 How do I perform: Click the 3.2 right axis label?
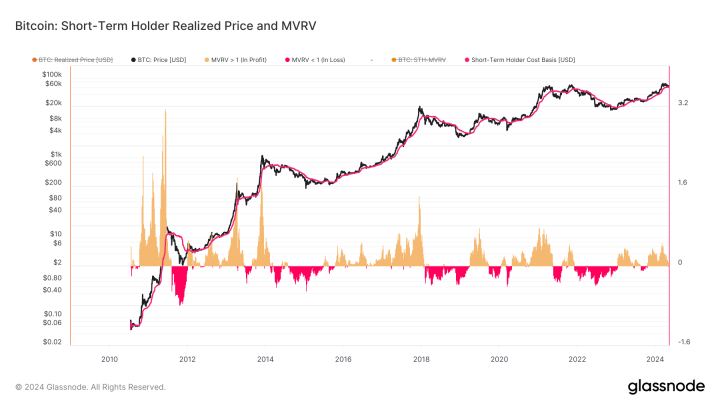[683, 103]
